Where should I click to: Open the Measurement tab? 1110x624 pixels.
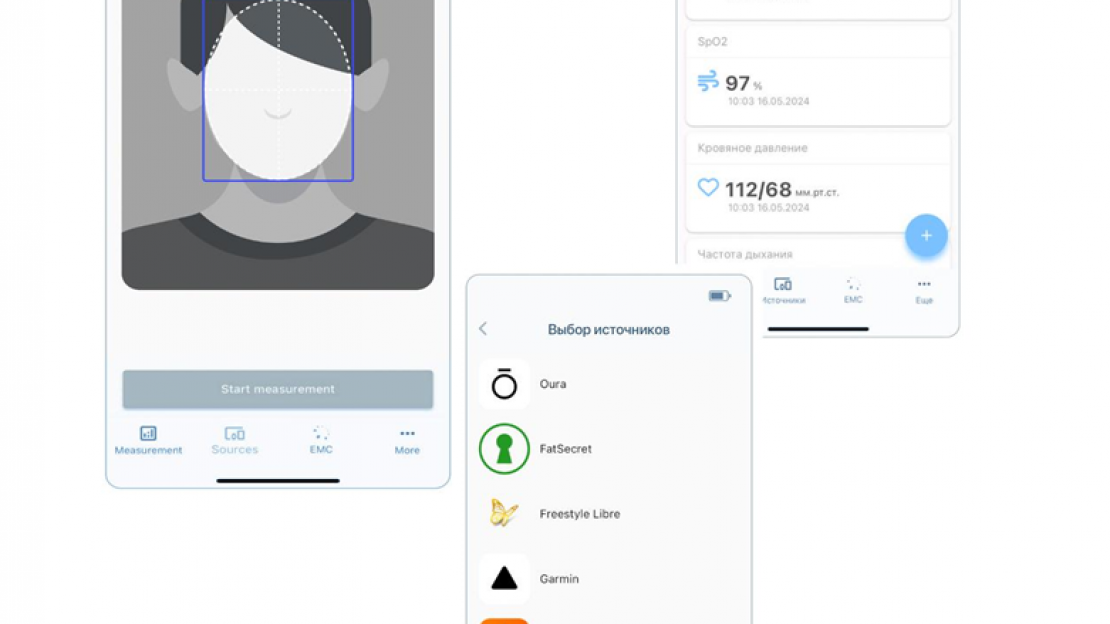(148, 440)
